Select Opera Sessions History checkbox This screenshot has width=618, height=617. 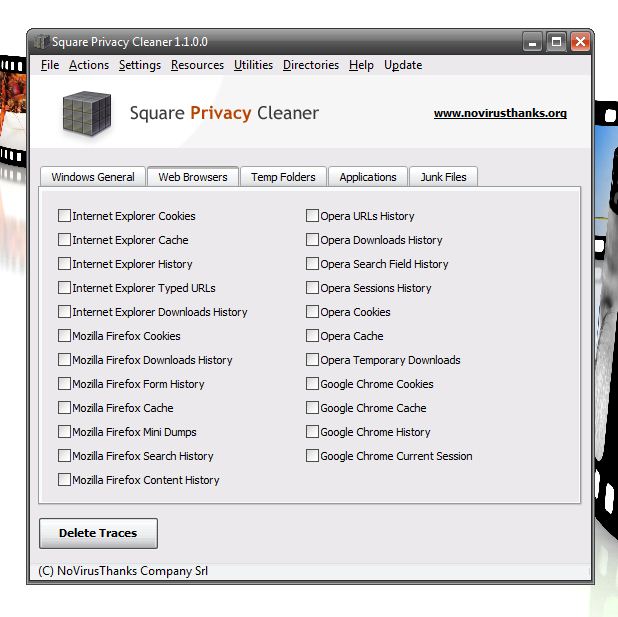pos(312,288)
